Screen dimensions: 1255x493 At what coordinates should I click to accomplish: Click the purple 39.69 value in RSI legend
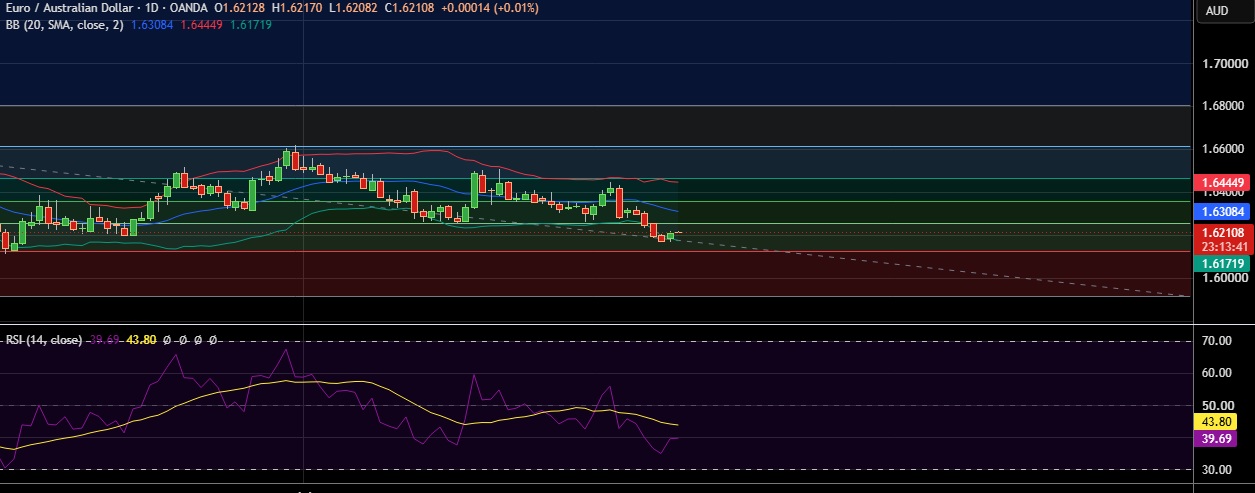tap(105, 340)
